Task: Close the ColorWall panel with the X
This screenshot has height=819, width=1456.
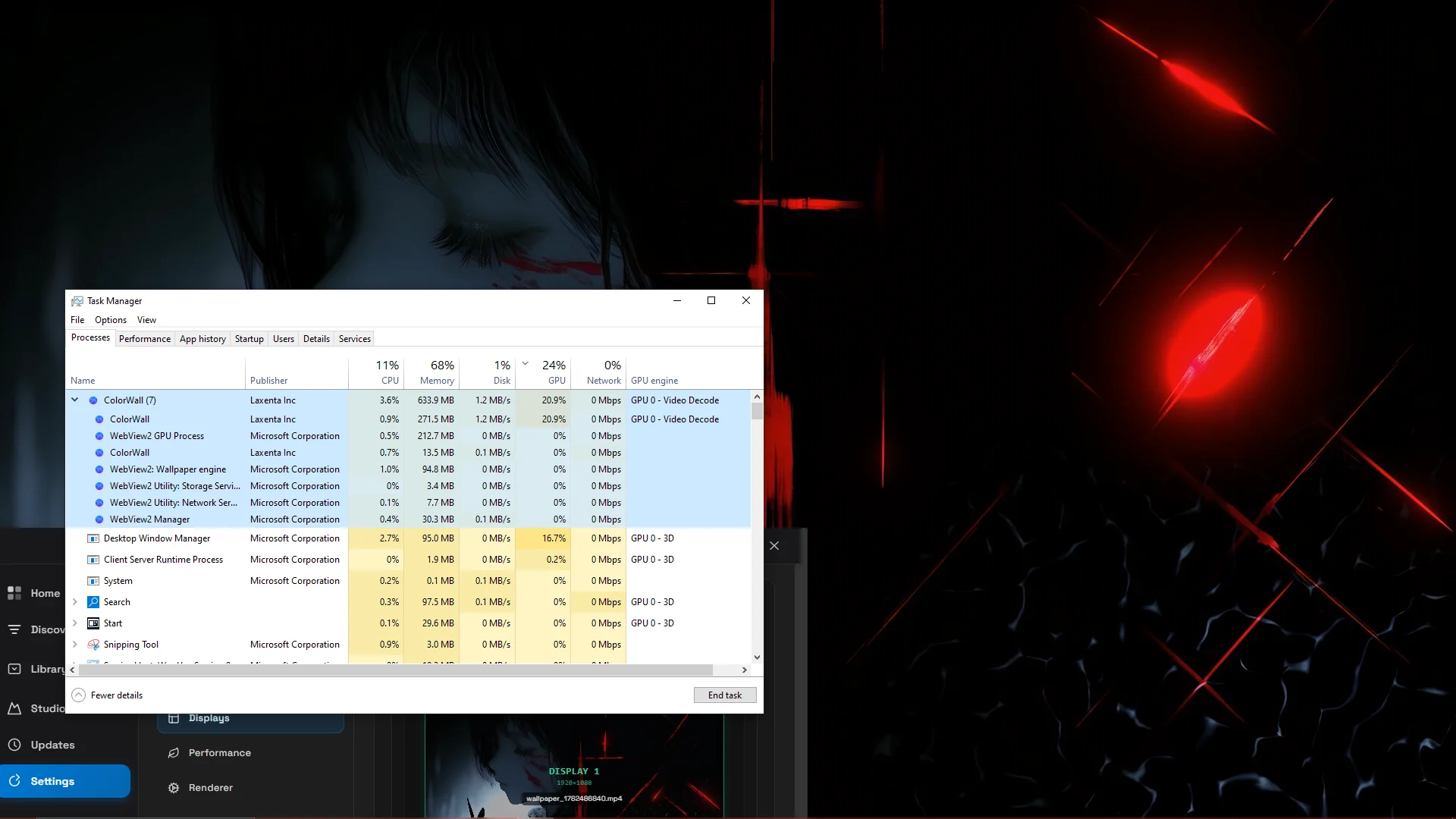Action: pos(774,545)
